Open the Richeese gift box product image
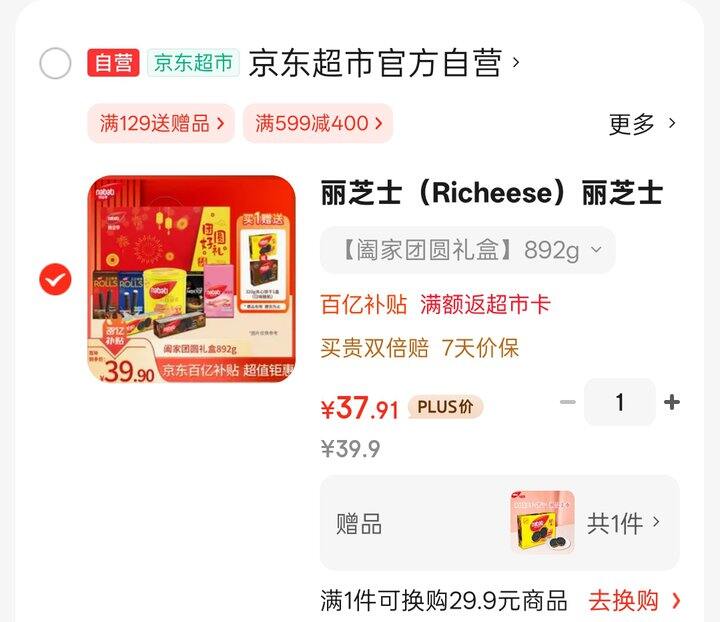720x622 pixels. [191, 279]
